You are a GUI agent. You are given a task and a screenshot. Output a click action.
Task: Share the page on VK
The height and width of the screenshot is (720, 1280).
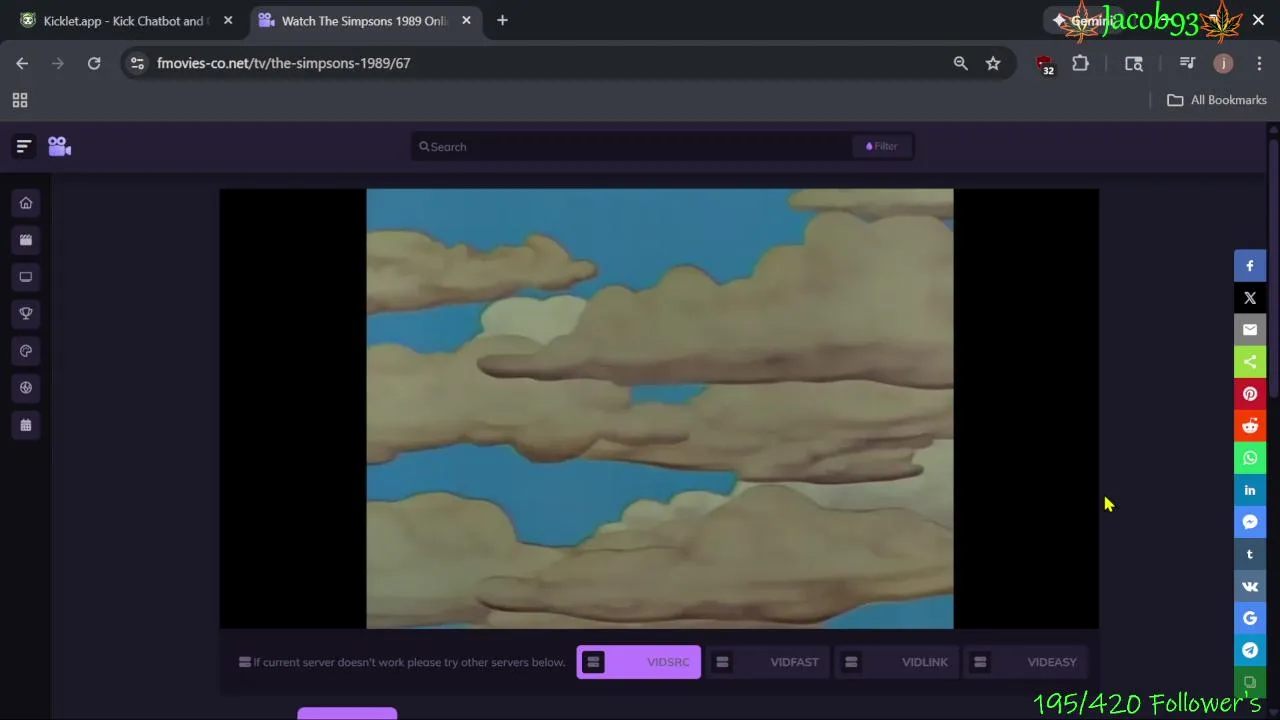pyautogui.click(x=1250, y=586)
